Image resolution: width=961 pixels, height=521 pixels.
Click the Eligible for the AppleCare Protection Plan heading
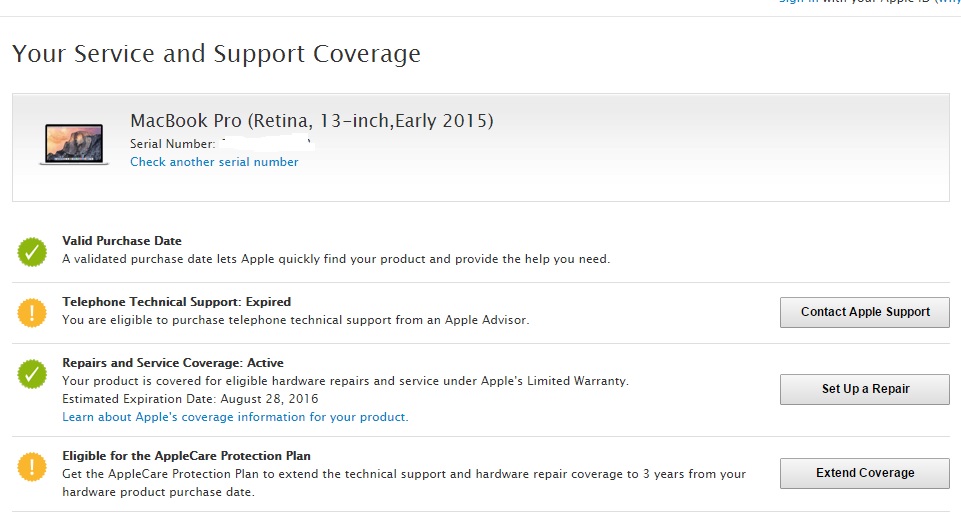(186, 456)
